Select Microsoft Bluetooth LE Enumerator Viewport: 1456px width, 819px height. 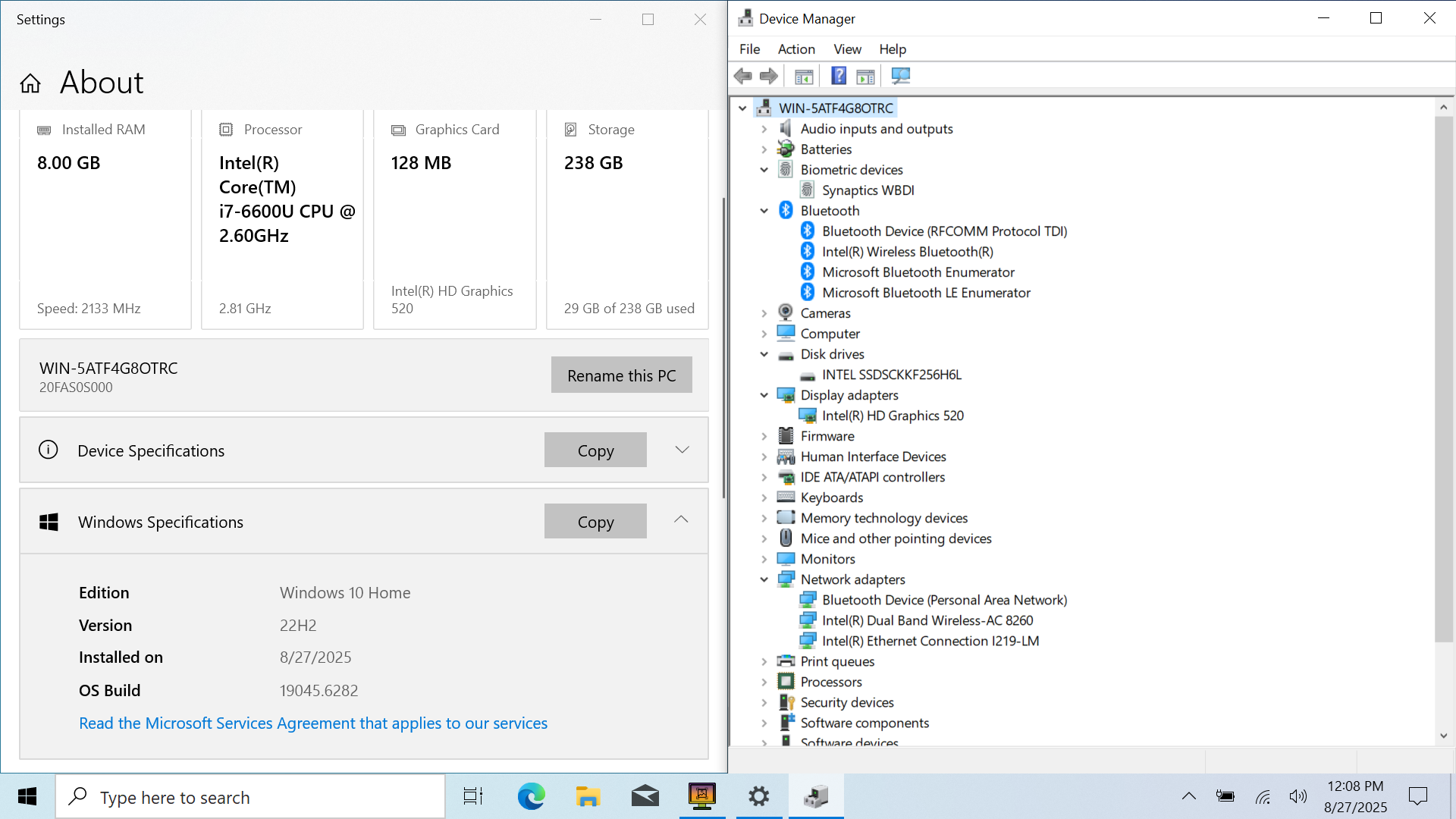click(x=926, y=293)
